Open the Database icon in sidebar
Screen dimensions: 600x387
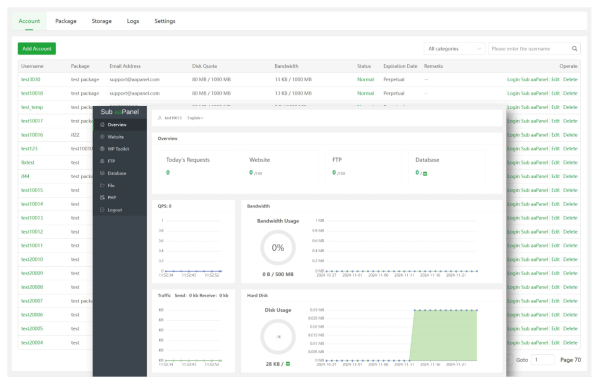coord(102,173)
